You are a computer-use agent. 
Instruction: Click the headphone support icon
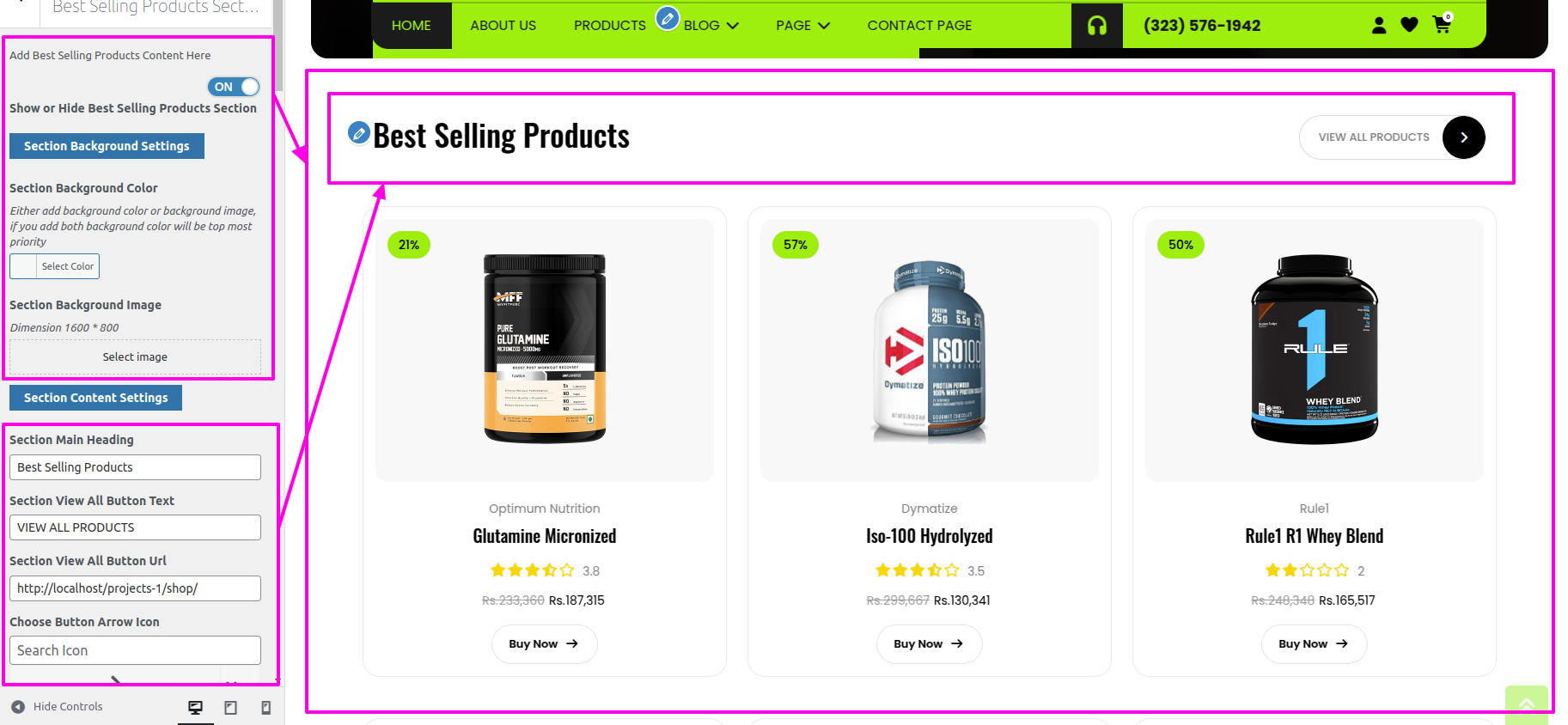(x=1097, y=26)
